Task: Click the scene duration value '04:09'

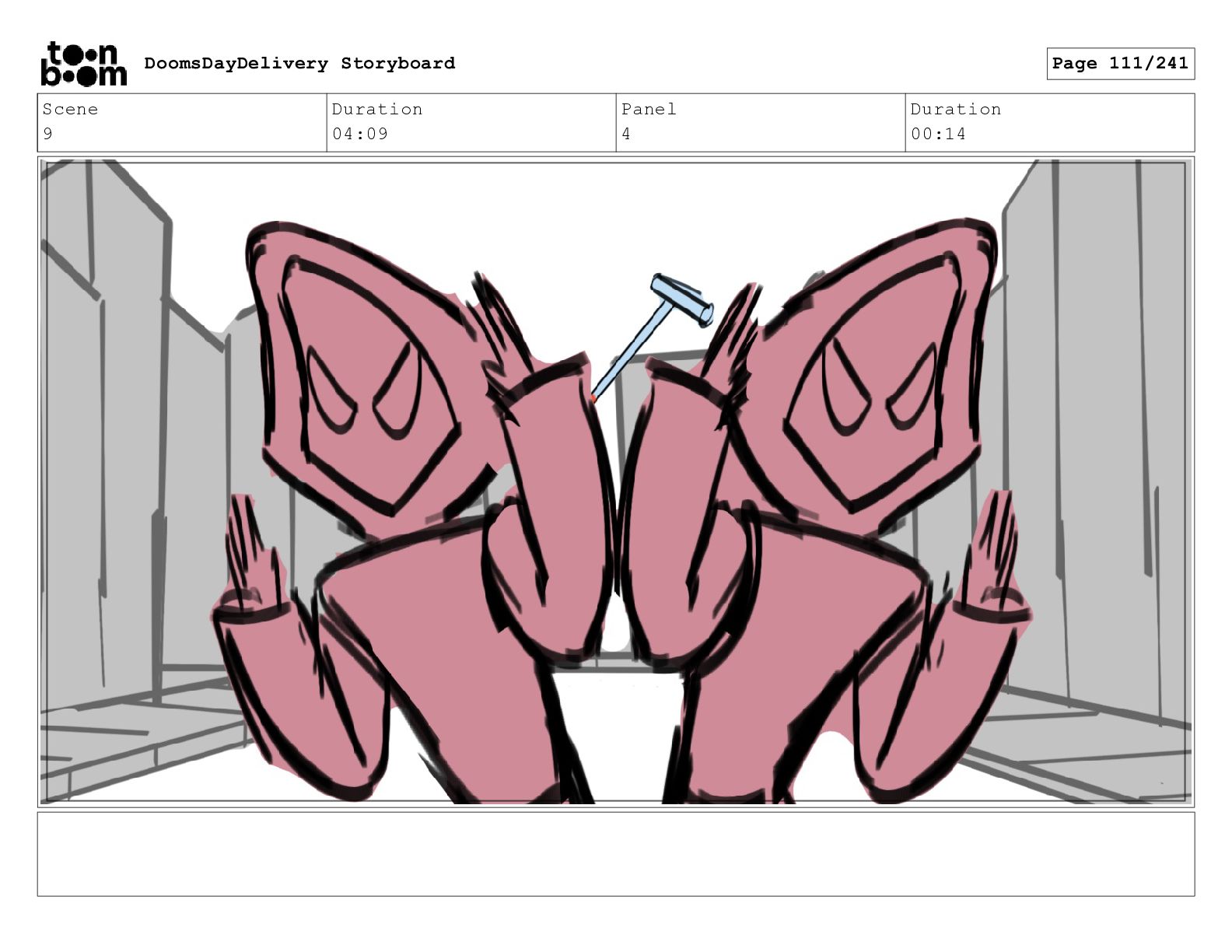Action: 360,134
